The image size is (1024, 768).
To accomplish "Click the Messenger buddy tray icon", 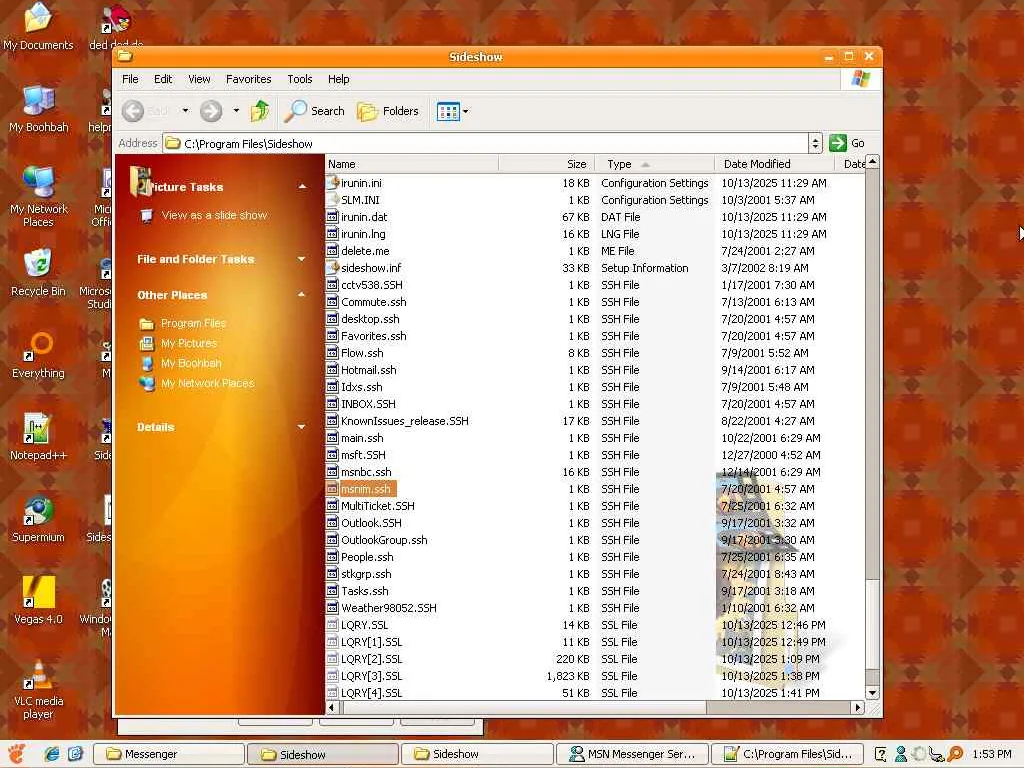I will 901,754.
